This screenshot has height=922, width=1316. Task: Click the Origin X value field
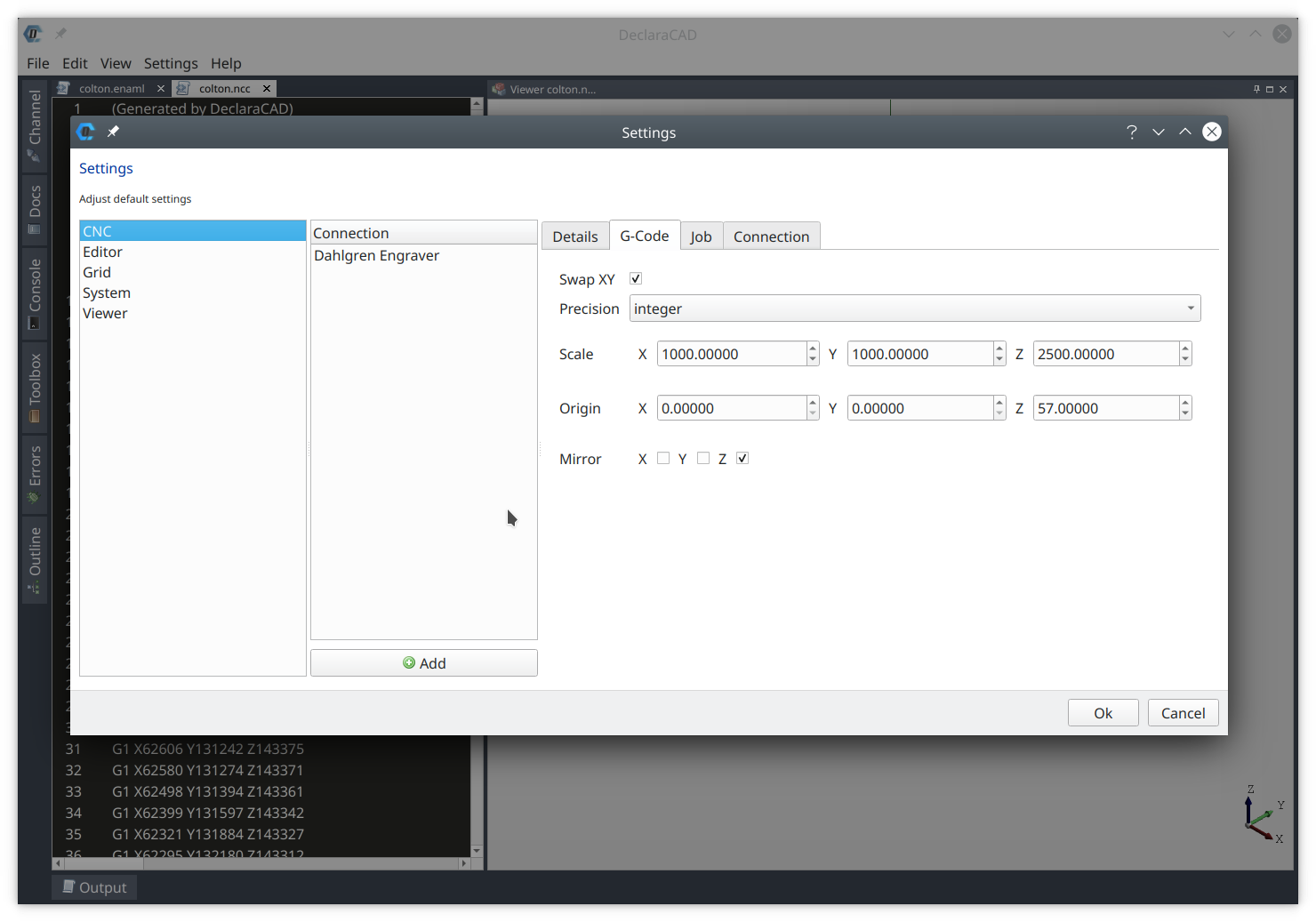[732, 408]
